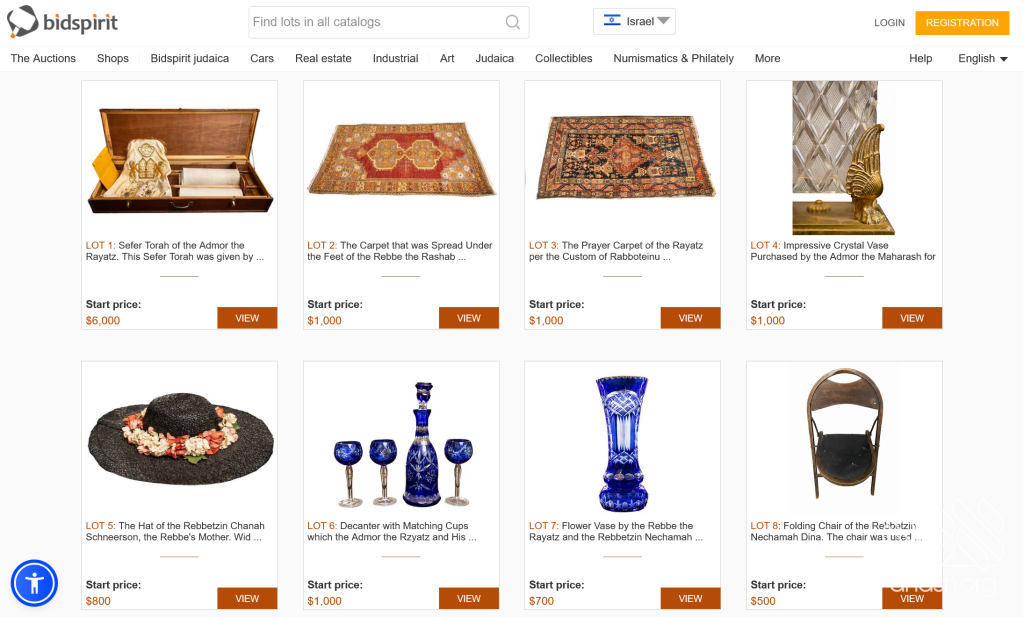Open the accessibility widget icon
Image resolution: width=1024 pixels, height=617 pixels.
34,583
